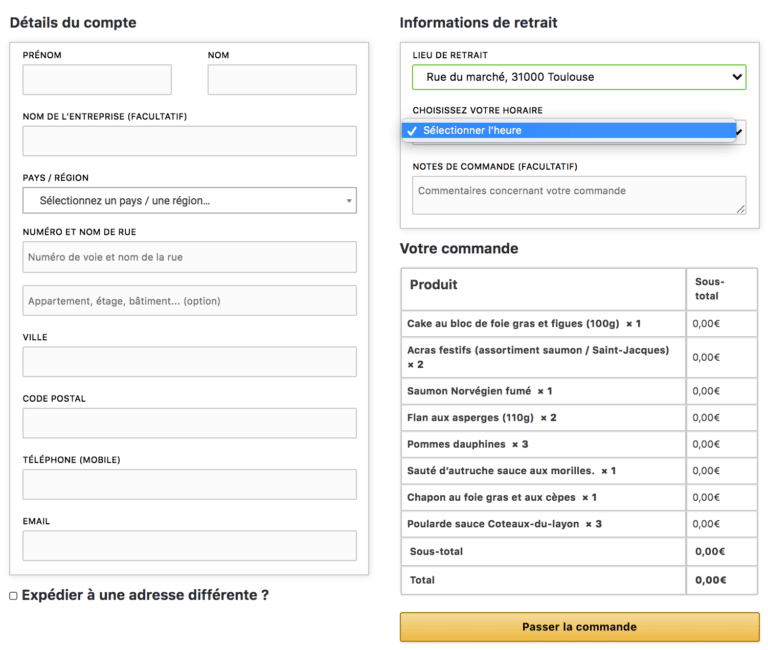This screenshot has width=768, height=650.
Task: Click the Nom text field
Action: click(282, 79)
